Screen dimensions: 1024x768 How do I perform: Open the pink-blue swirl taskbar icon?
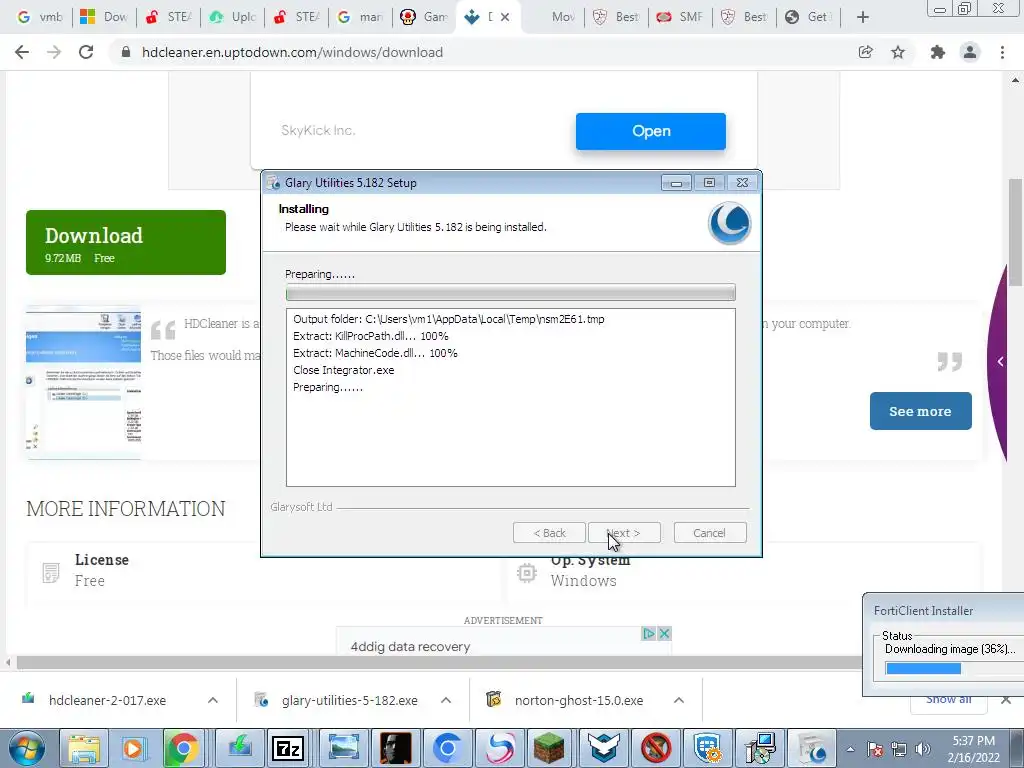click(499, 748)
